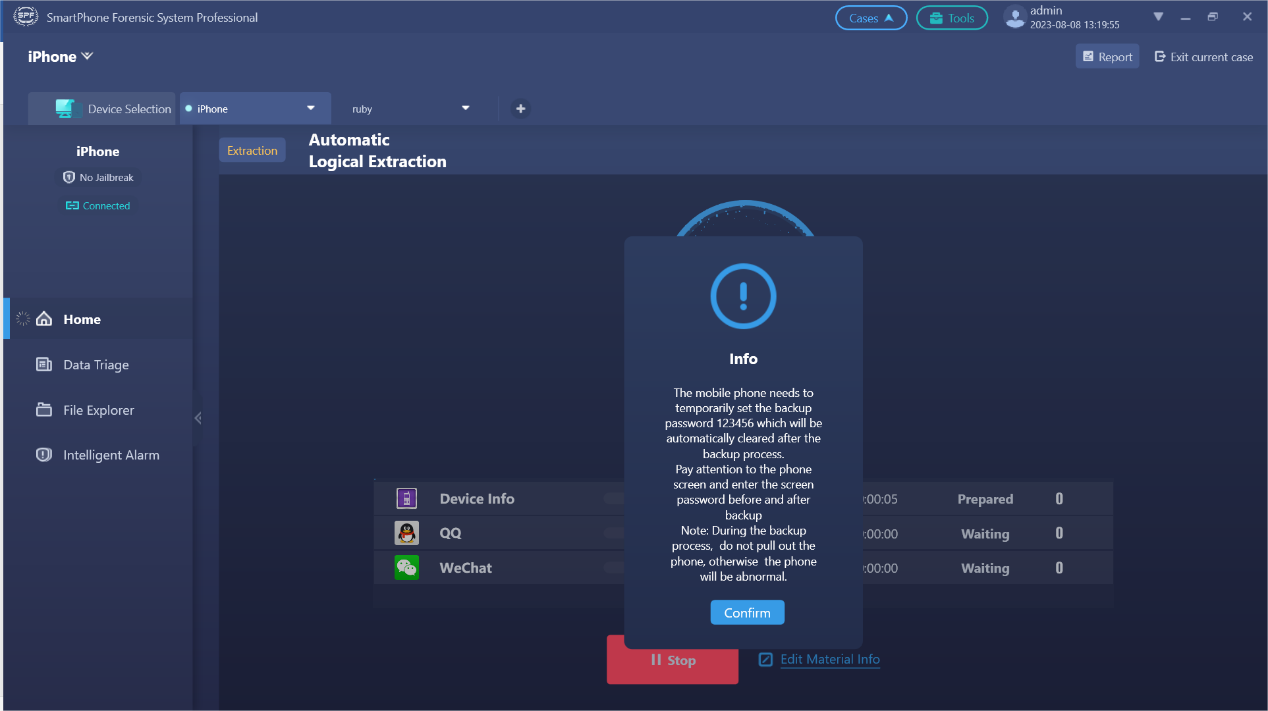Click Exit current case
Screen dimensions: 1268x711
point(1204,57)
